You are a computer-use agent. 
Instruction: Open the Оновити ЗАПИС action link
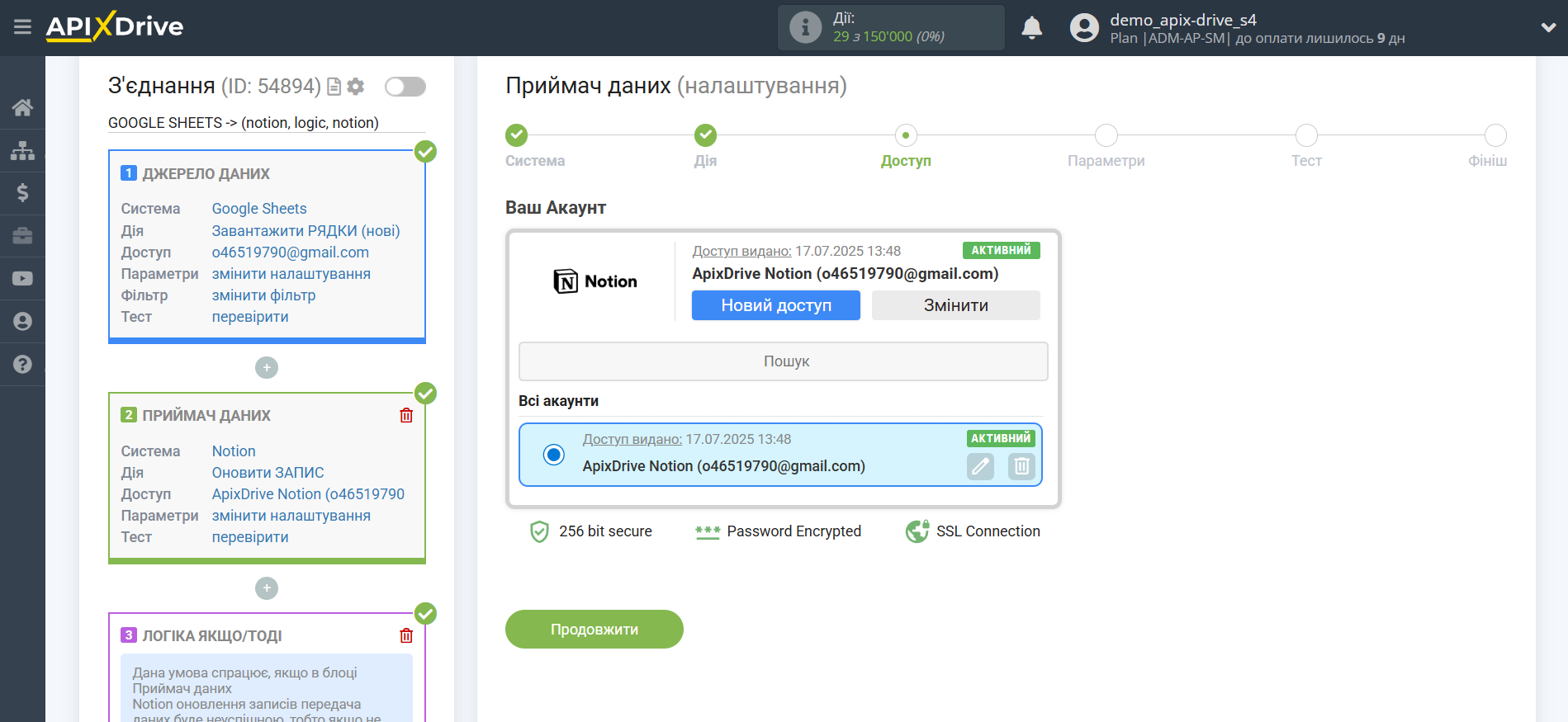[268, 473]
